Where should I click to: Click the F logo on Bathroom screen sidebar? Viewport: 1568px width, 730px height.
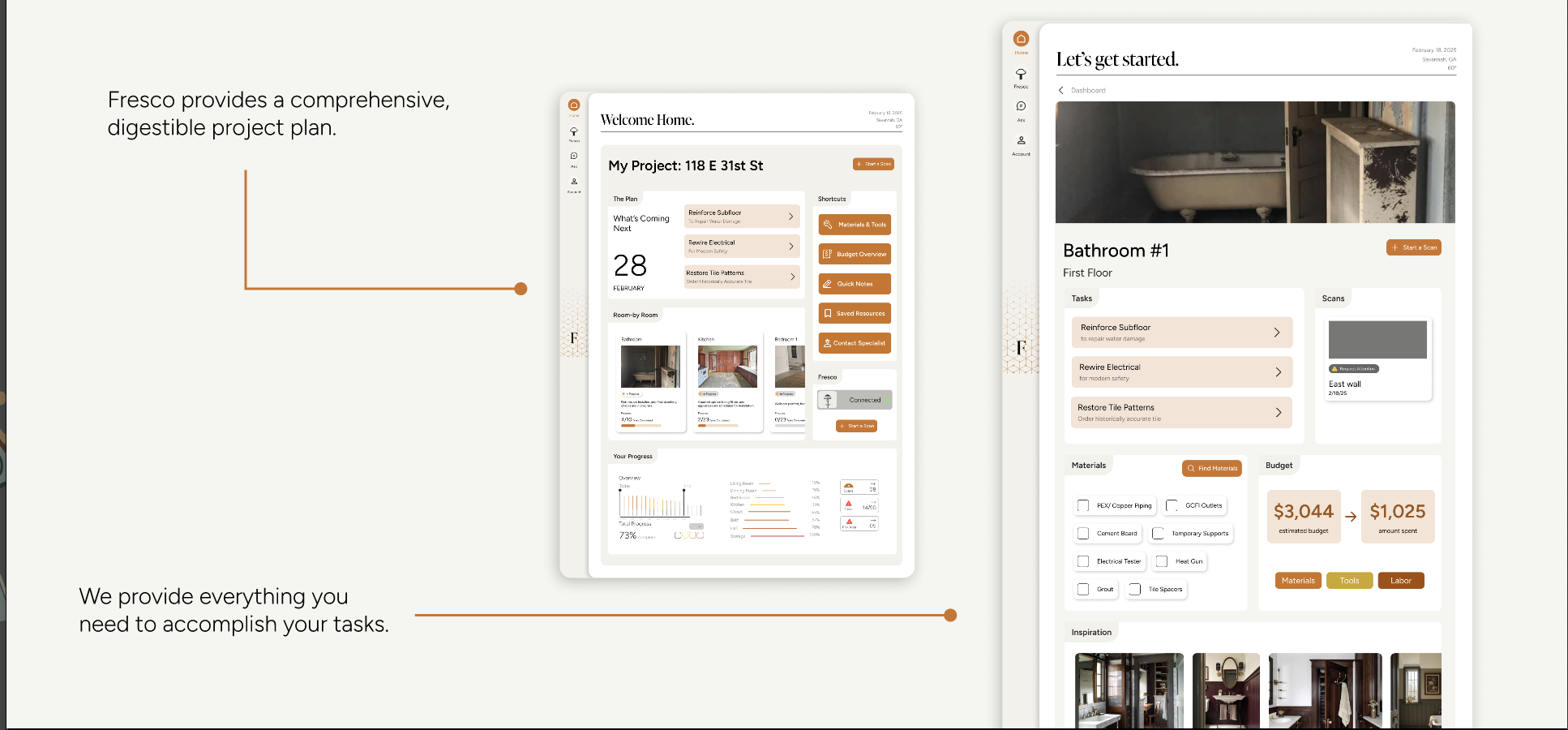coord(1021,347)
